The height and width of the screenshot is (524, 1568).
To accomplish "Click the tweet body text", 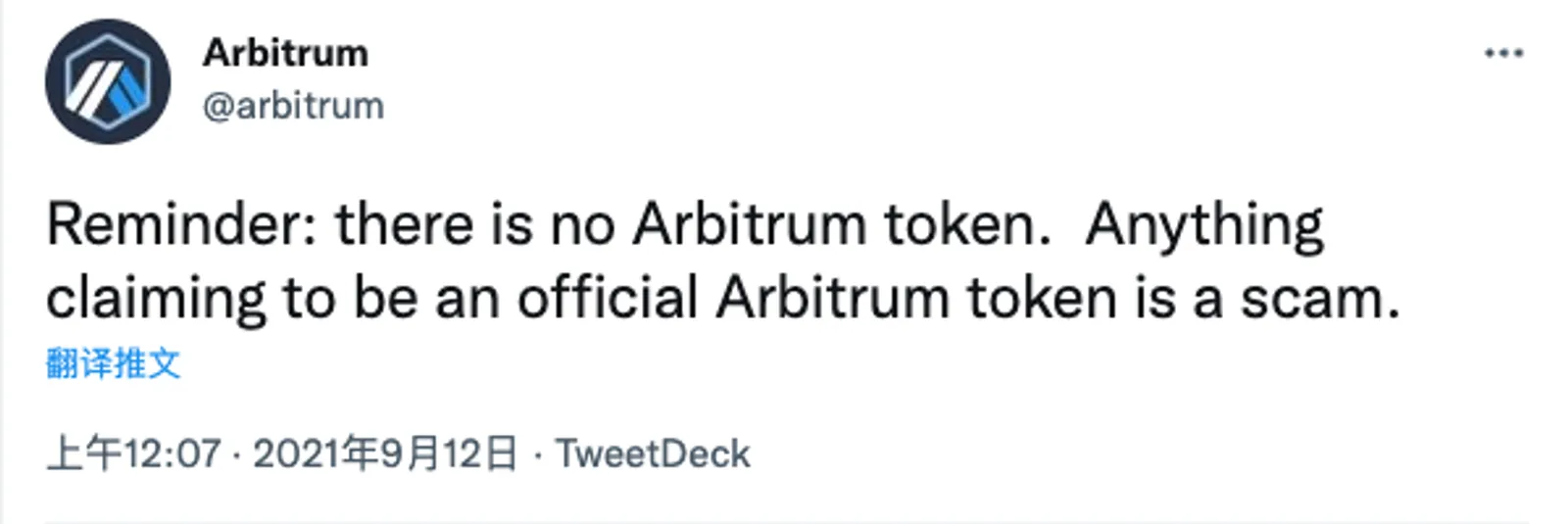I will (x=723, y=262).
